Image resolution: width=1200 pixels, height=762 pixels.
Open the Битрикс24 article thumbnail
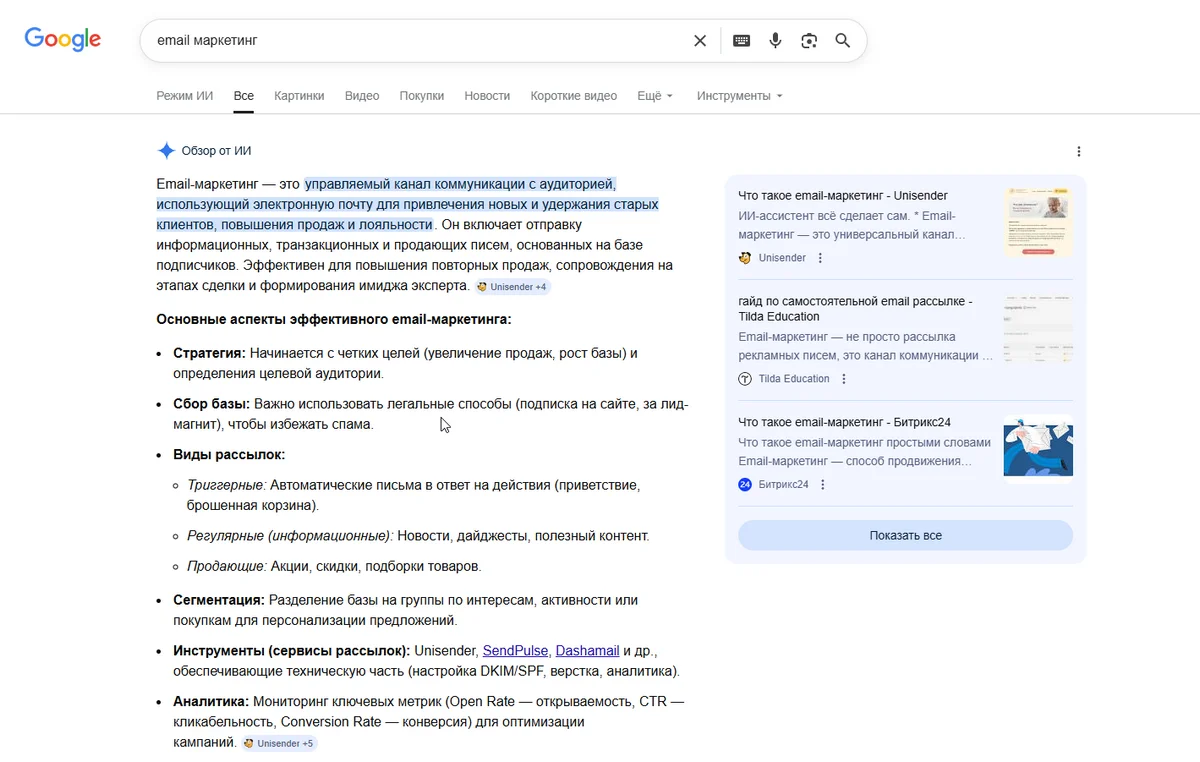[x=1038, y=446]
